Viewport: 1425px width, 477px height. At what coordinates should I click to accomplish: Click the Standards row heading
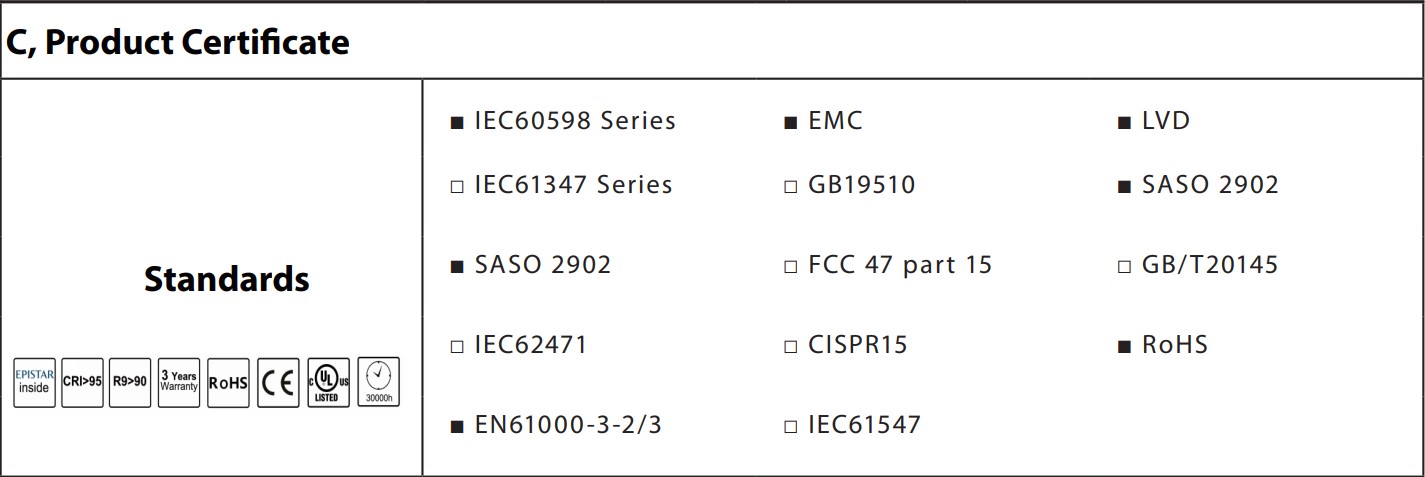226,279
